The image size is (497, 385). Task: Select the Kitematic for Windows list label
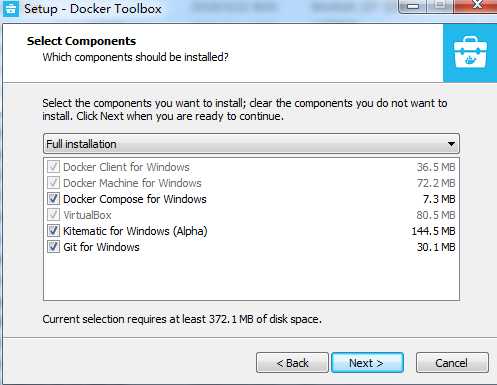135,231
